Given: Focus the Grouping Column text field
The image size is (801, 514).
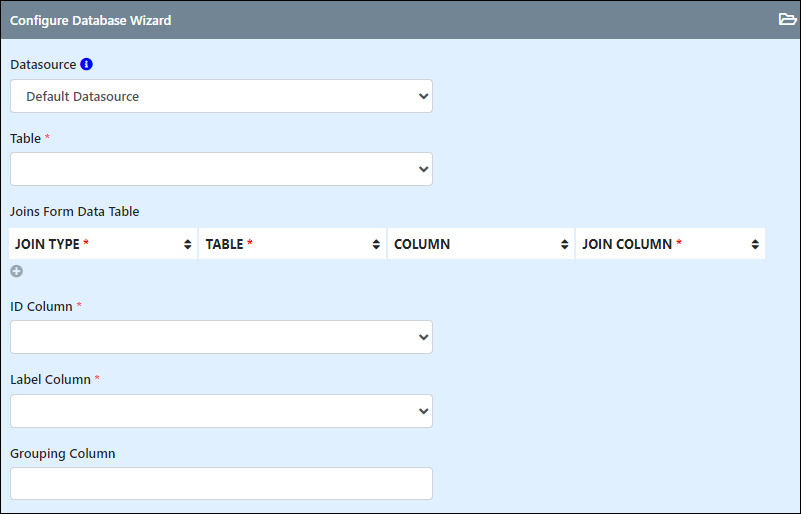Looking at the screenshot, I should pyautogui.click(x=221, y=483).
